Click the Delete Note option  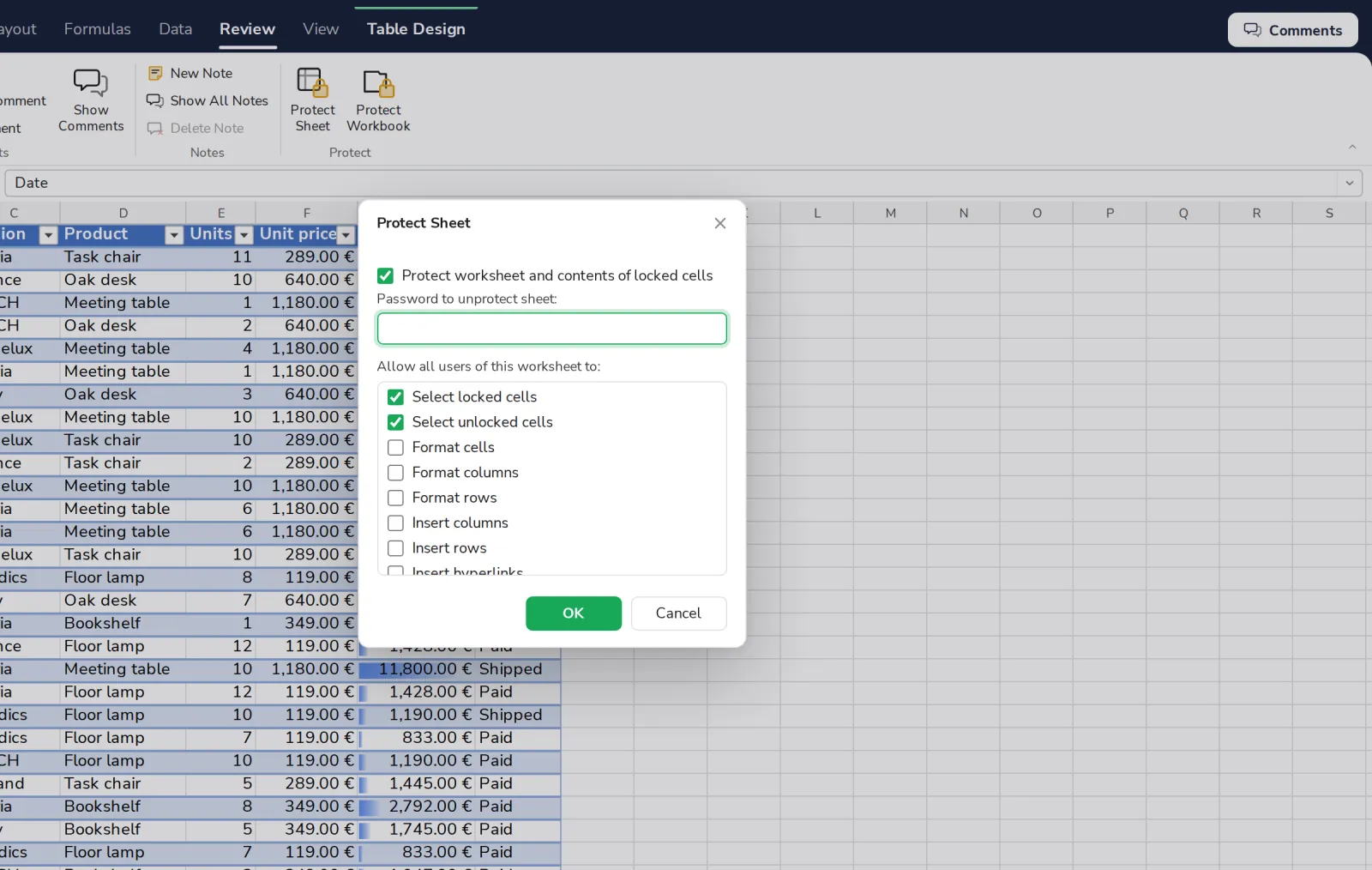point(196,128)
